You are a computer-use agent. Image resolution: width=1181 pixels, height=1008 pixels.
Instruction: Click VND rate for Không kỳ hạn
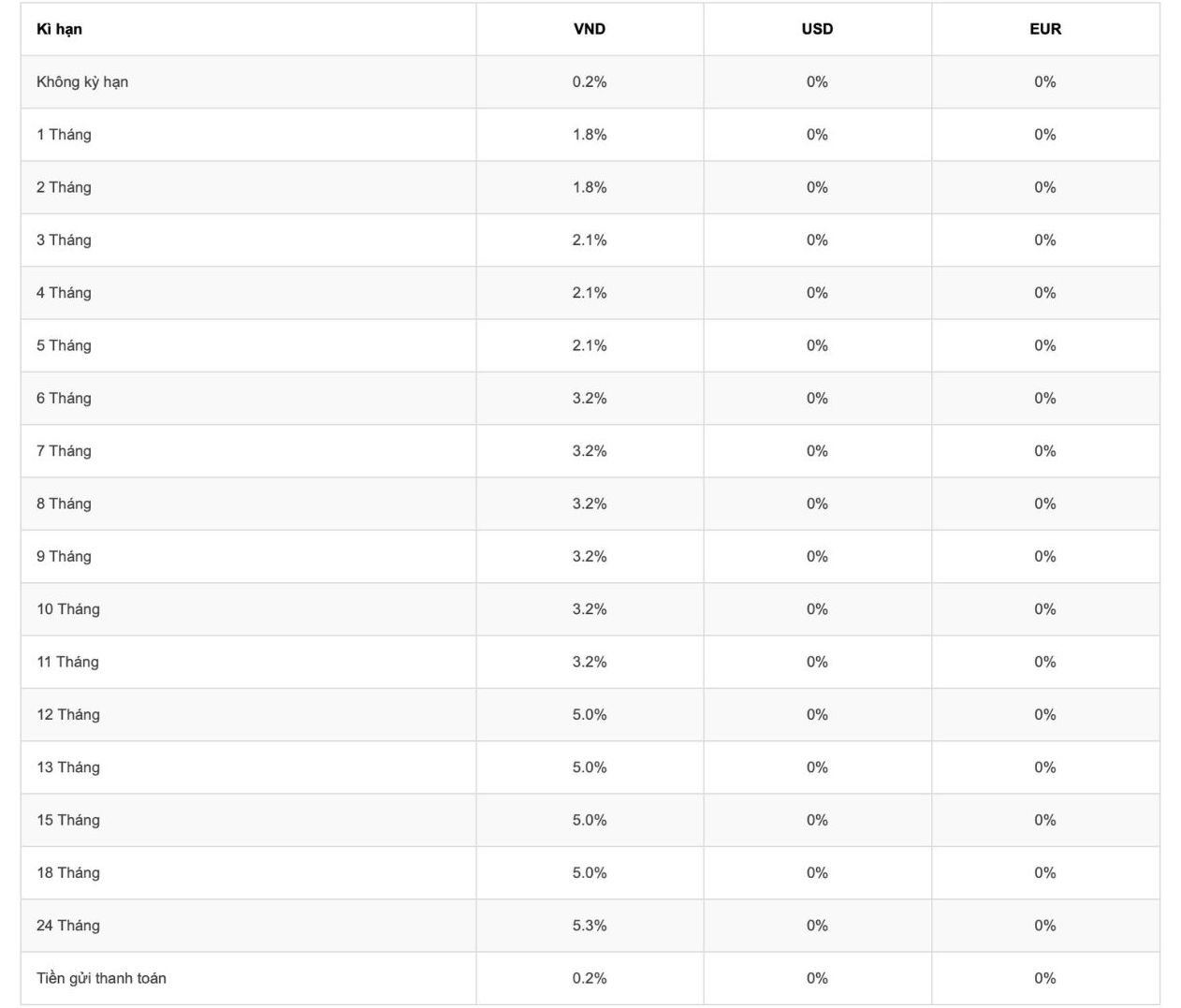point(590,81)
